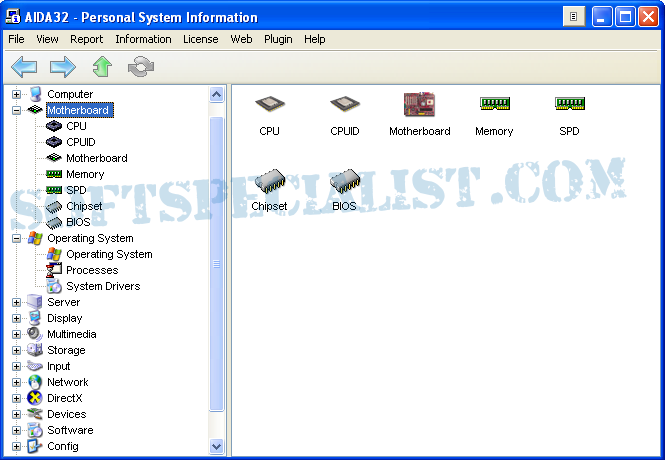Click the green Up arrow toolbar button
The width and height of the screenshot is (665, 460).
(102, 67)
